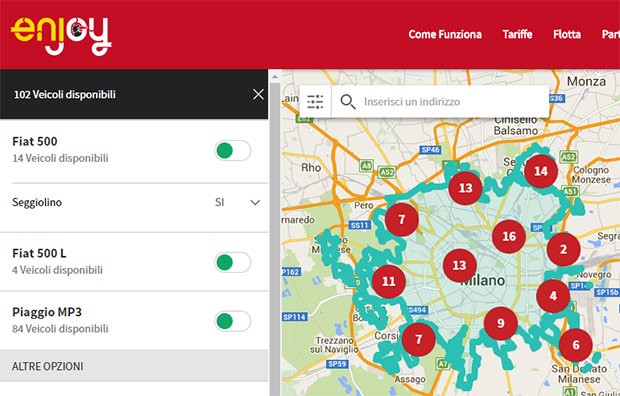Image resolution: width=620 pixels, height=396 pixels.
Task: Select map cluster marker 4
Action: pyautogui.click(x=553, y=296)
